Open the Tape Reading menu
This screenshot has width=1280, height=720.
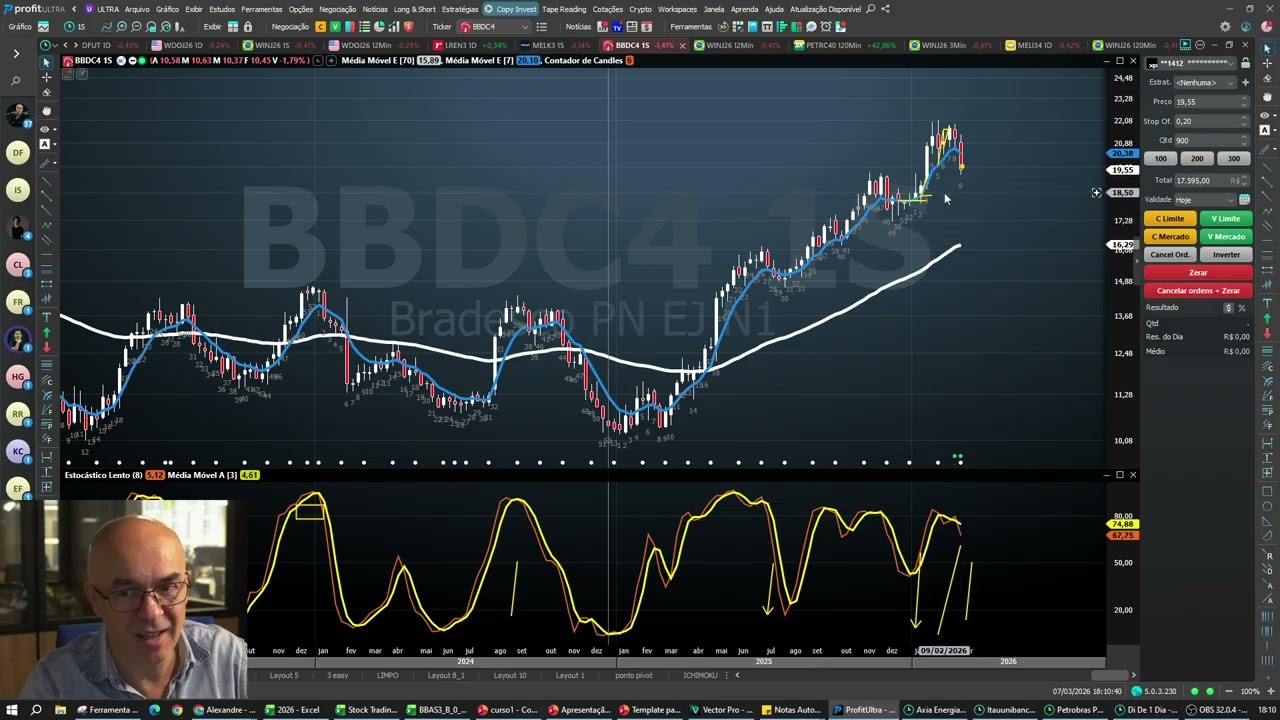click(564, 9)
